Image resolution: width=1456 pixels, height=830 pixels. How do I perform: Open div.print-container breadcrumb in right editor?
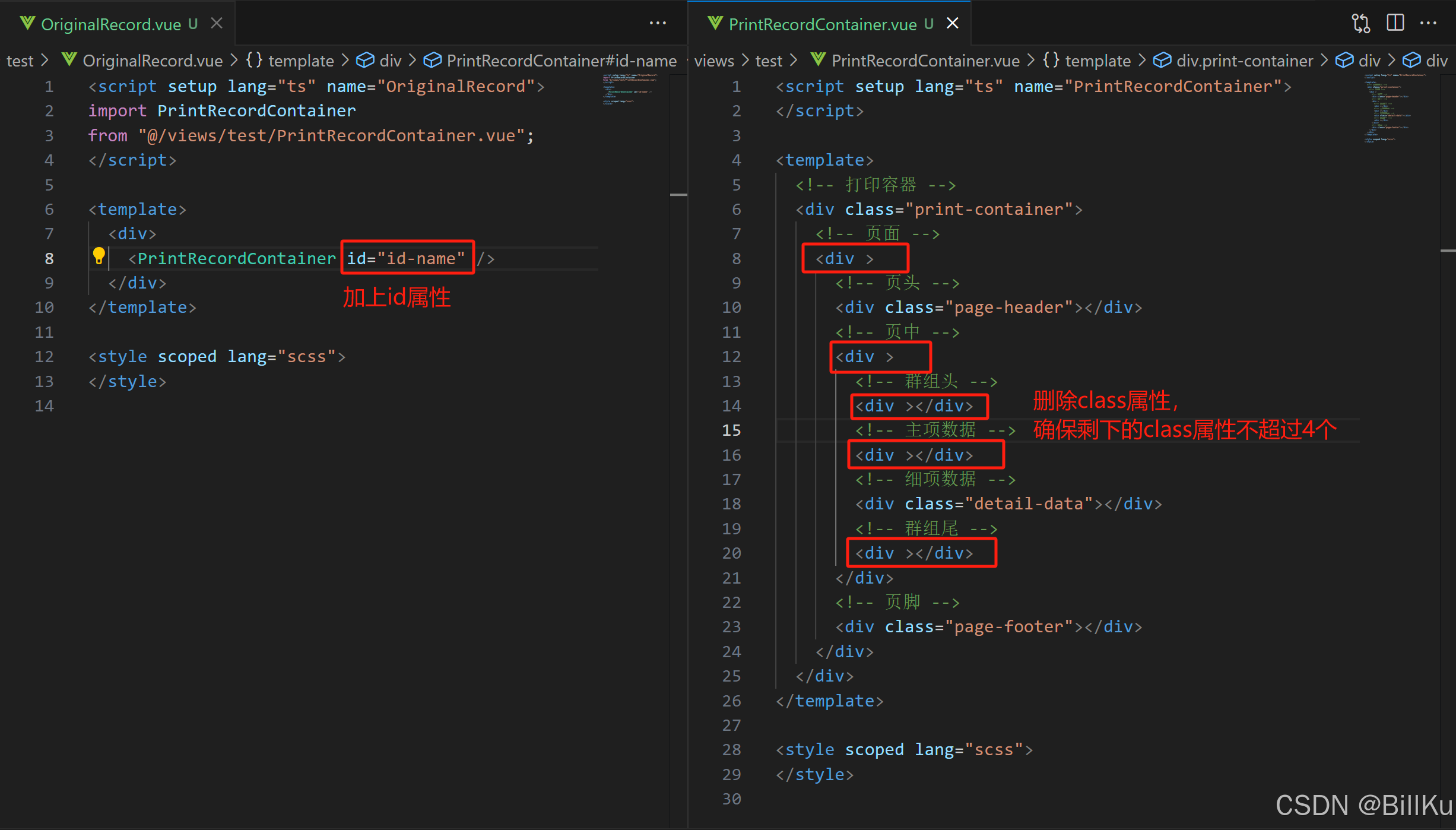[1245, 61]
